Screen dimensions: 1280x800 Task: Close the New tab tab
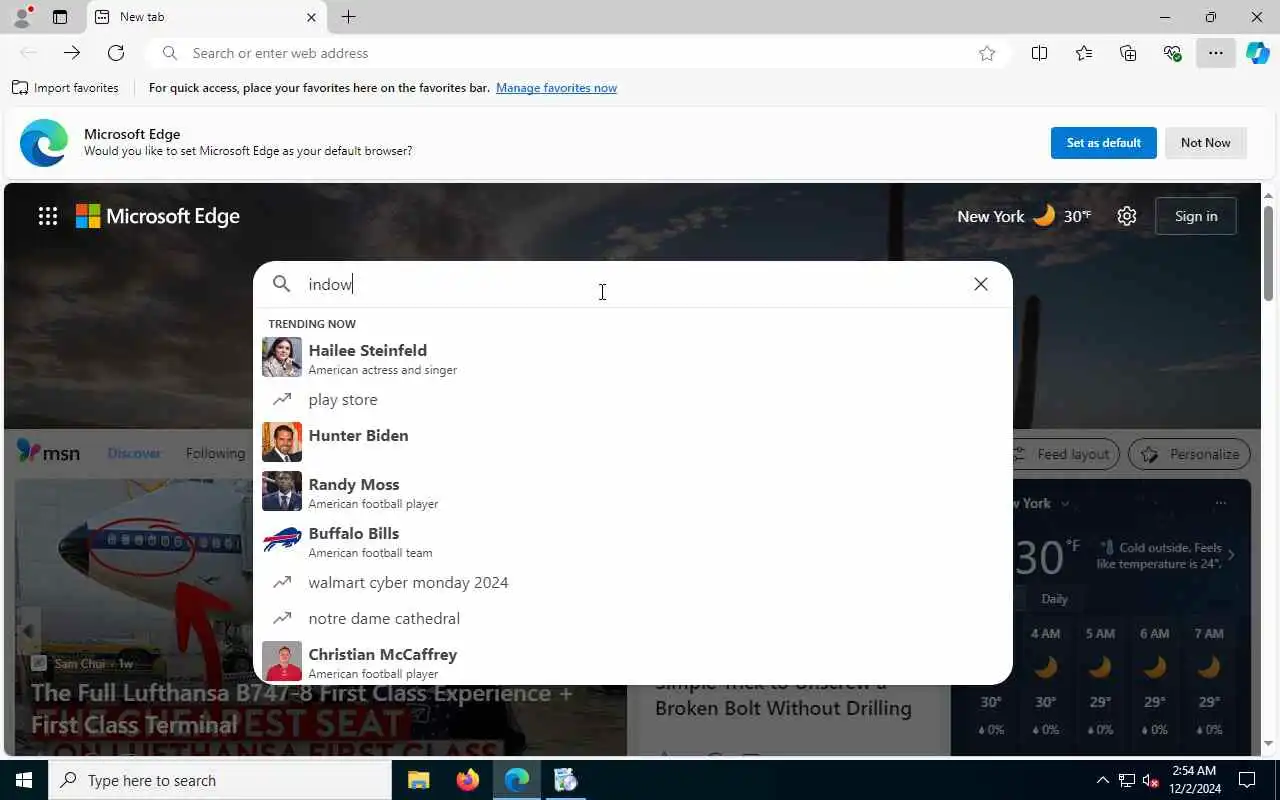click(x=311, y=17)
